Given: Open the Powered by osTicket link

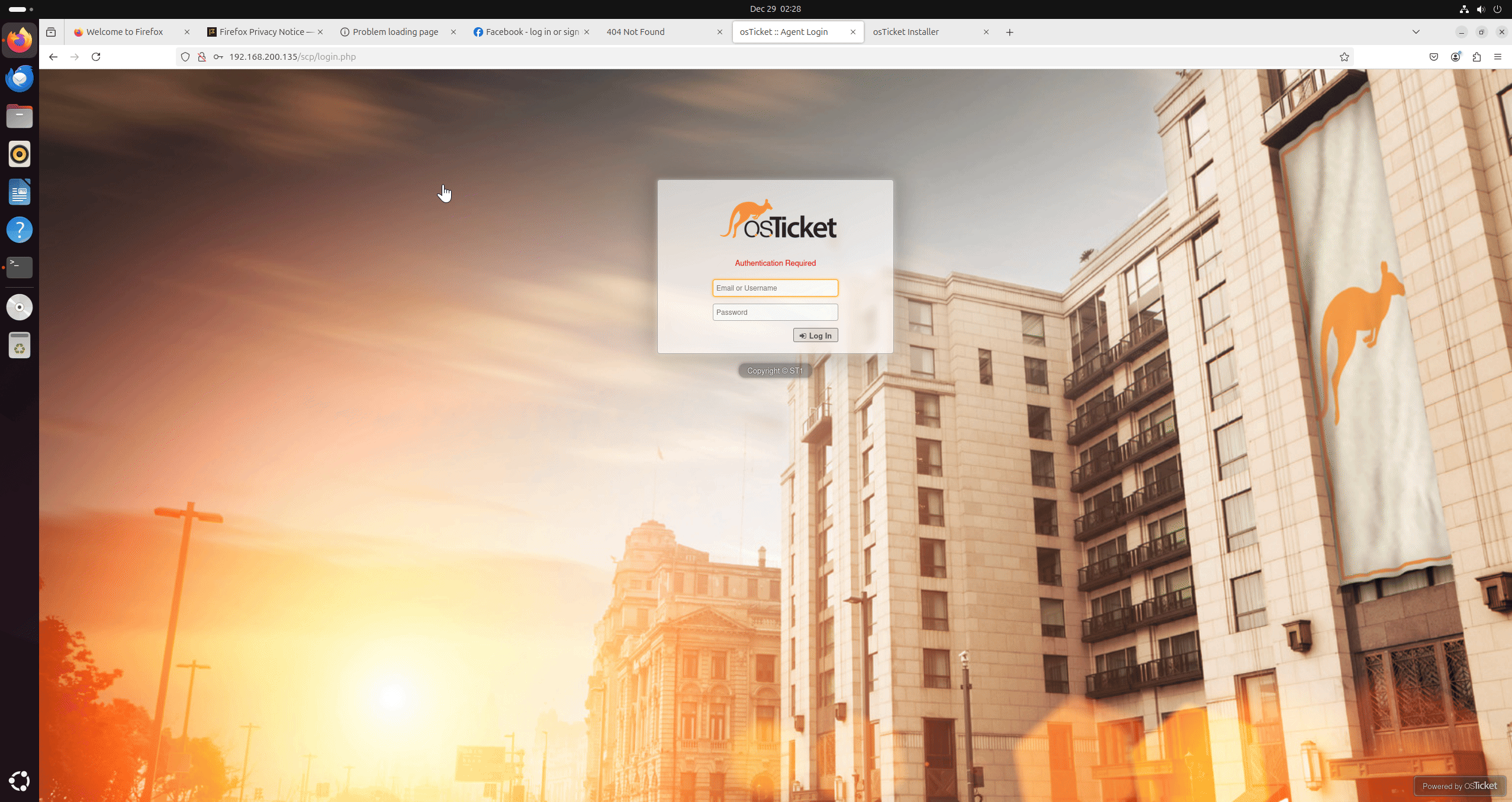Looking at the screenshot, I should point(1459,786).
